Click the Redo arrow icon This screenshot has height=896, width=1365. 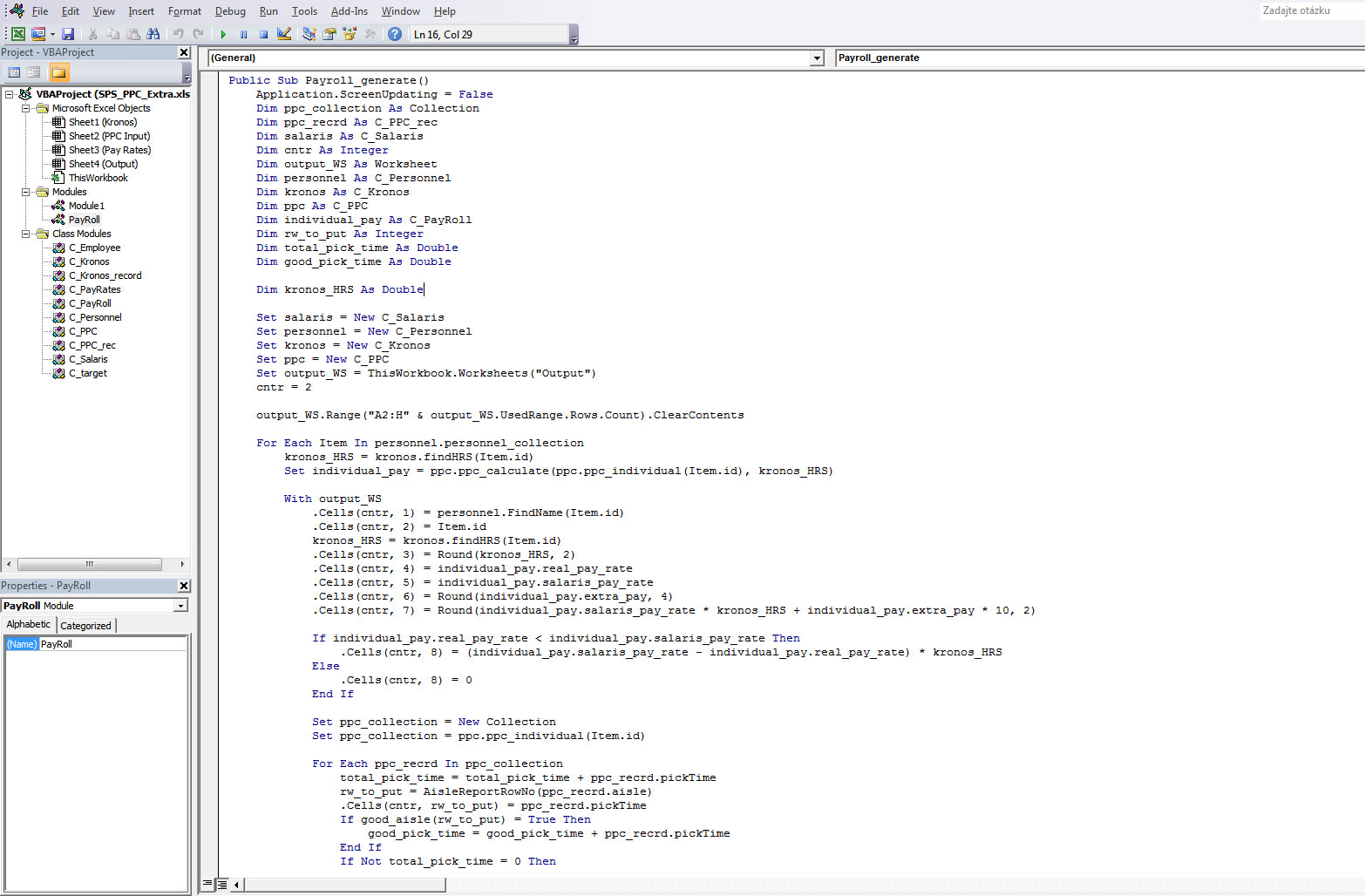click(199, 34)
